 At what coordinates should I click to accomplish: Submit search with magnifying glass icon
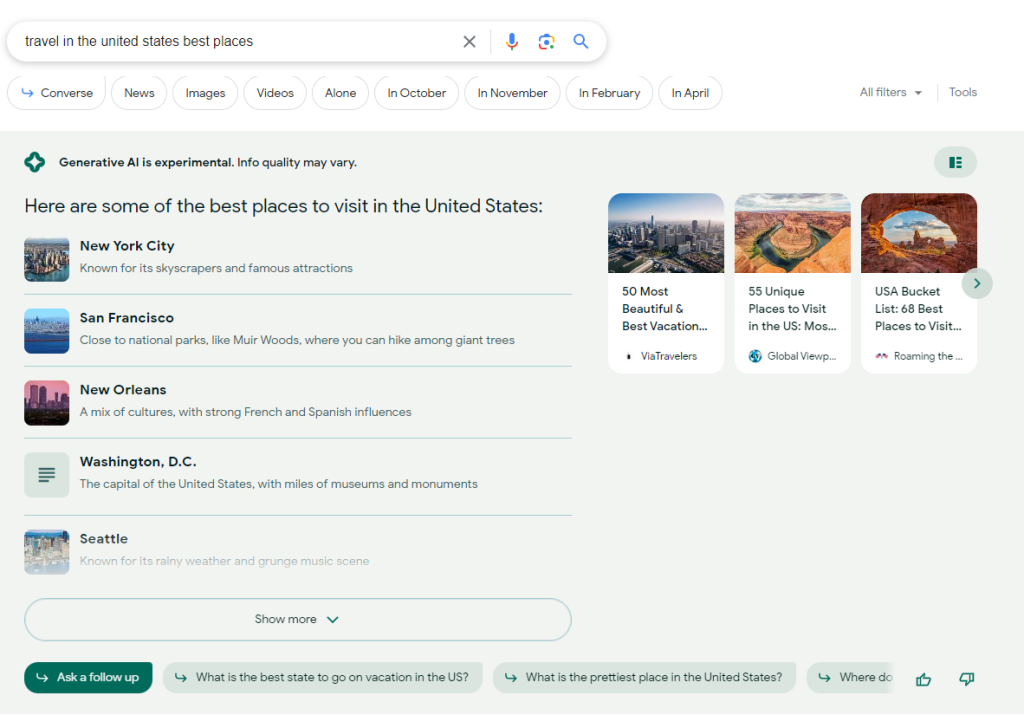(x=581, y=41)
